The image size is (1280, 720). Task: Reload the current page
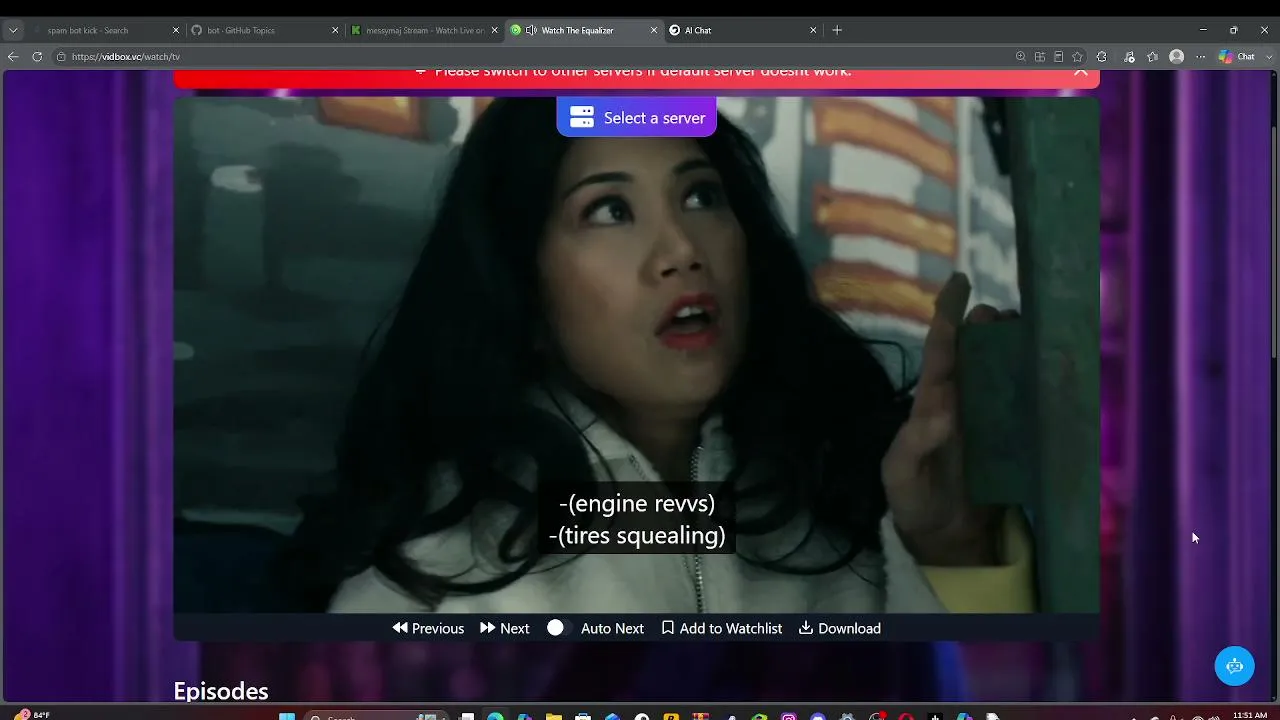click(x=37, y=57)
